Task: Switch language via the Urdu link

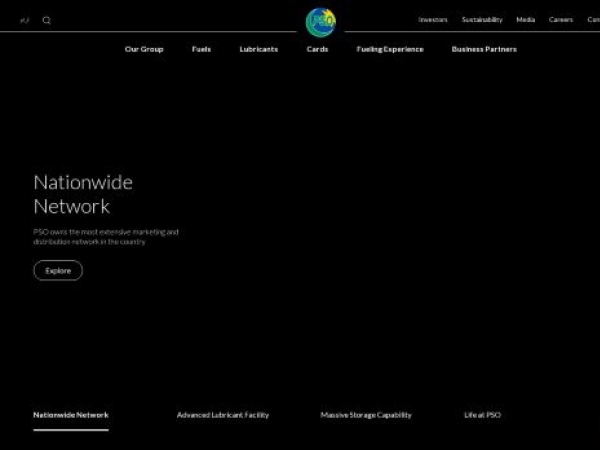Action: click(25, 20)
